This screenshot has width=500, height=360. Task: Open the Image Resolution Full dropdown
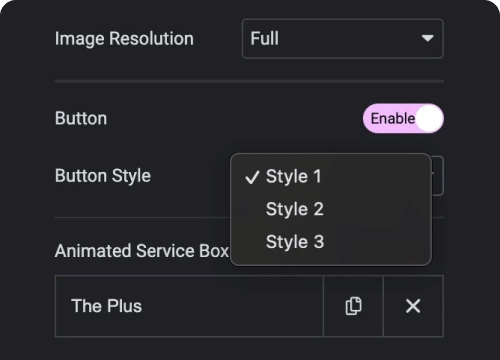tap(343, 39)
